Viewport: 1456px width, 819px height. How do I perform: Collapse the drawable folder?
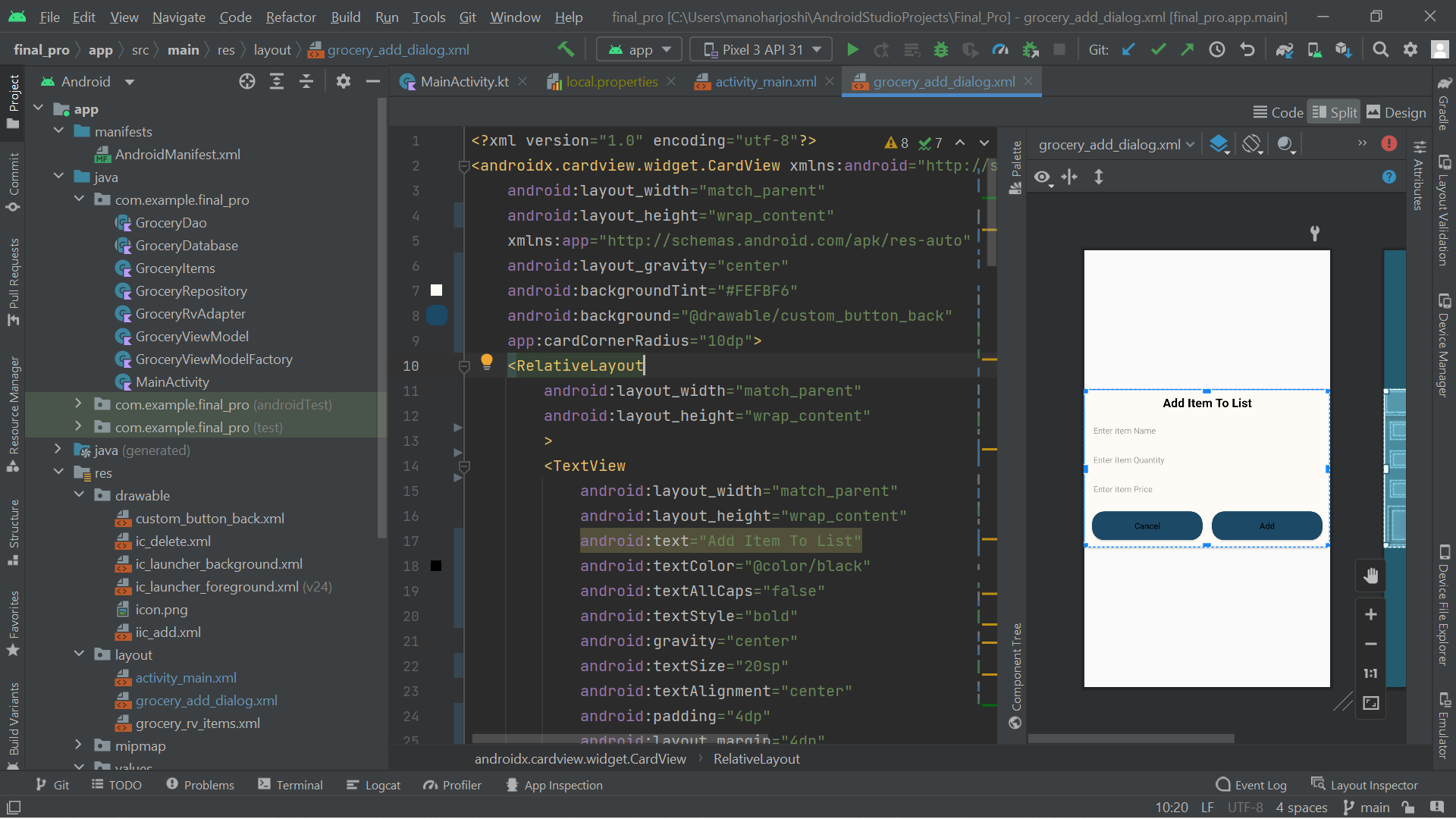click(79, 495)
